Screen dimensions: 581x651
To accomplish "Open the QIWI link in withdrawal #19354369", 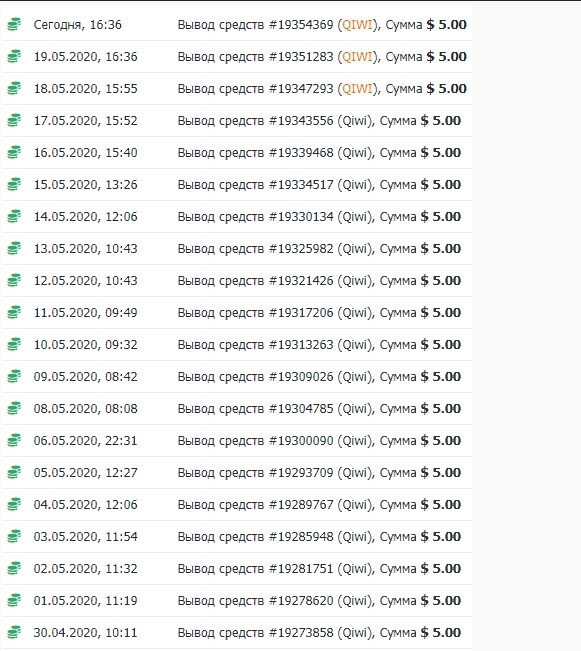I will click(x=357, y=24).
